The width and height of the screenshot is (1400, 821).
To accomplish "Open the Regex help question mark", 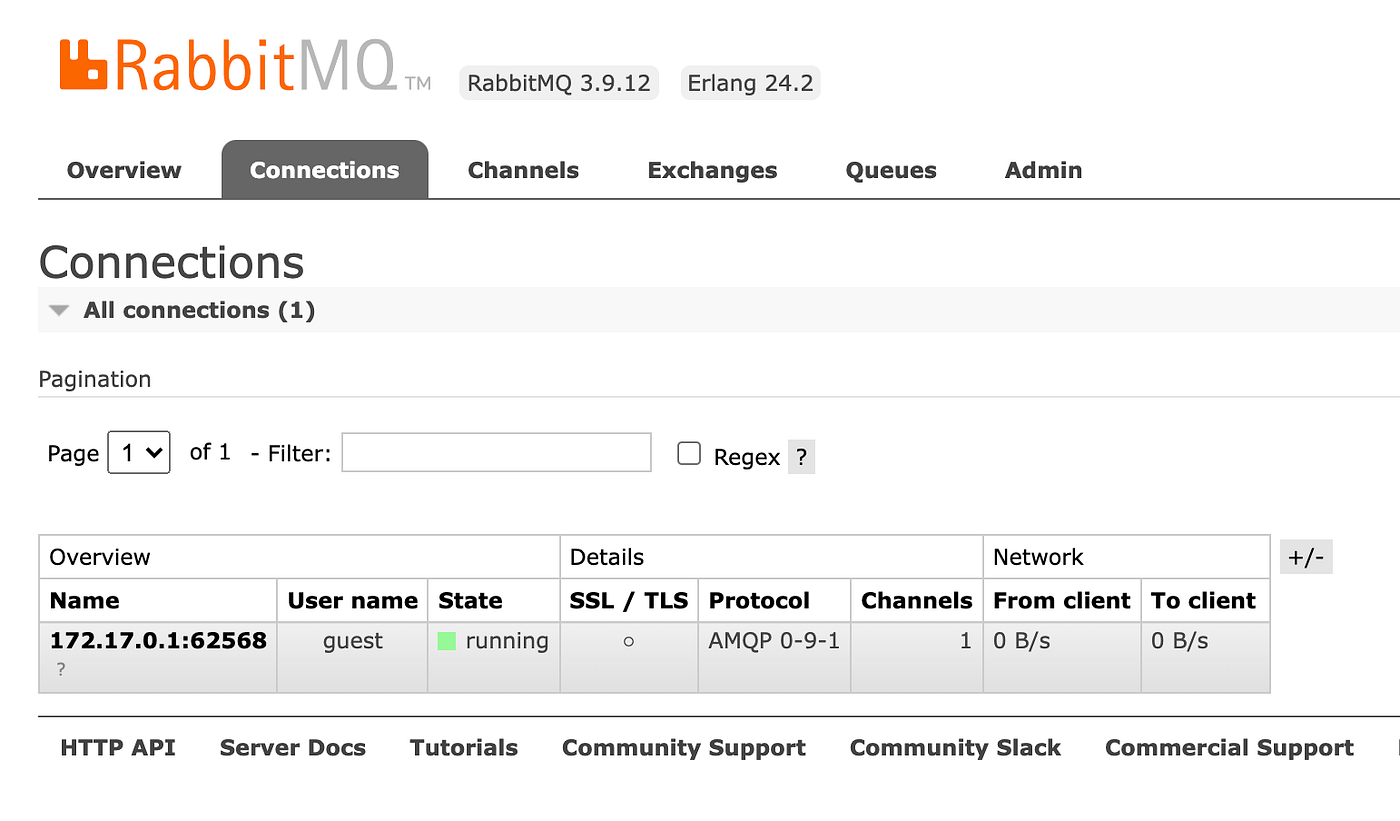I will 801,456.
